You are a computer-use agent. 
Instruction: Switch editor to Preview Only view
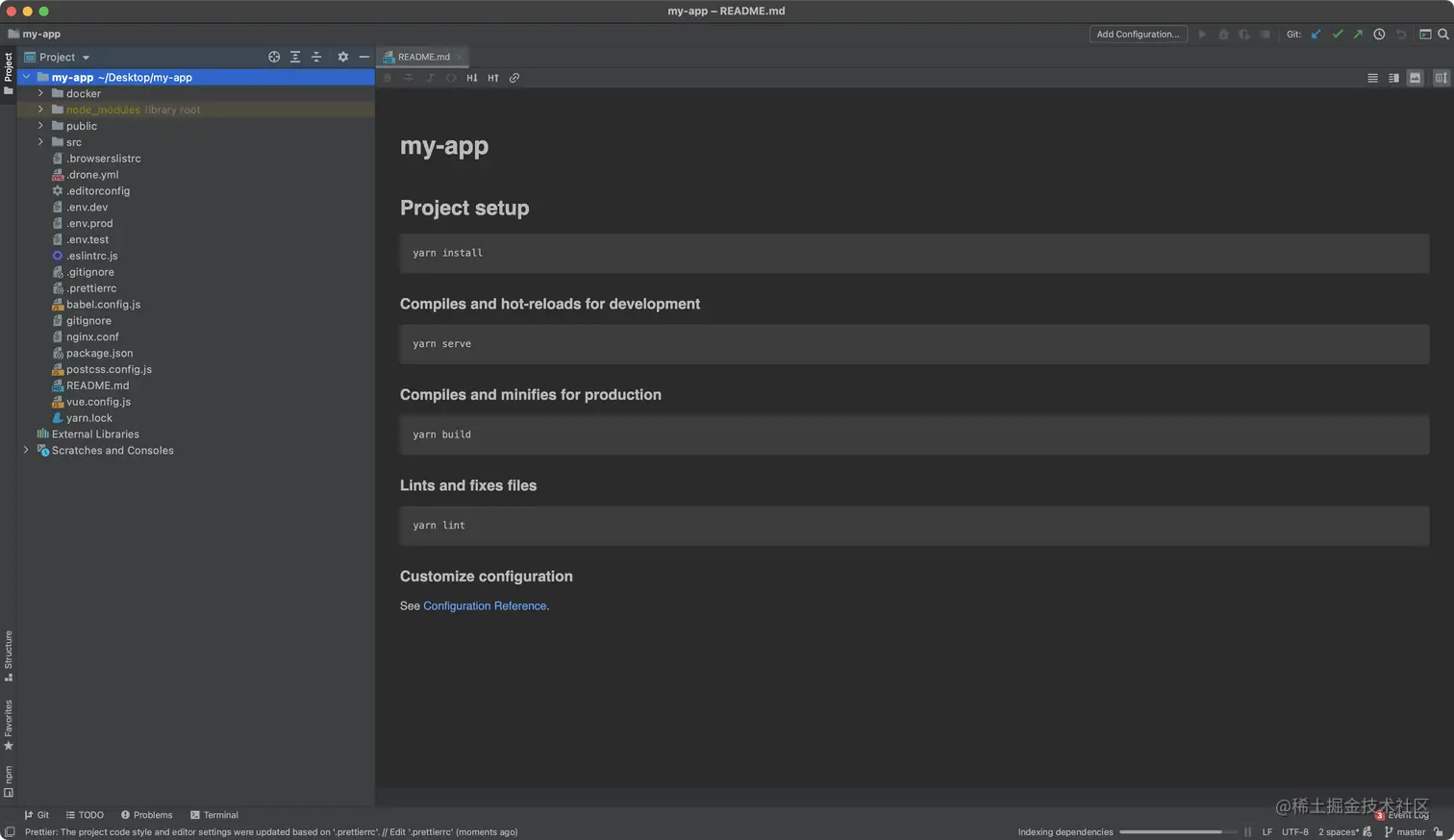coord(1415,78)
